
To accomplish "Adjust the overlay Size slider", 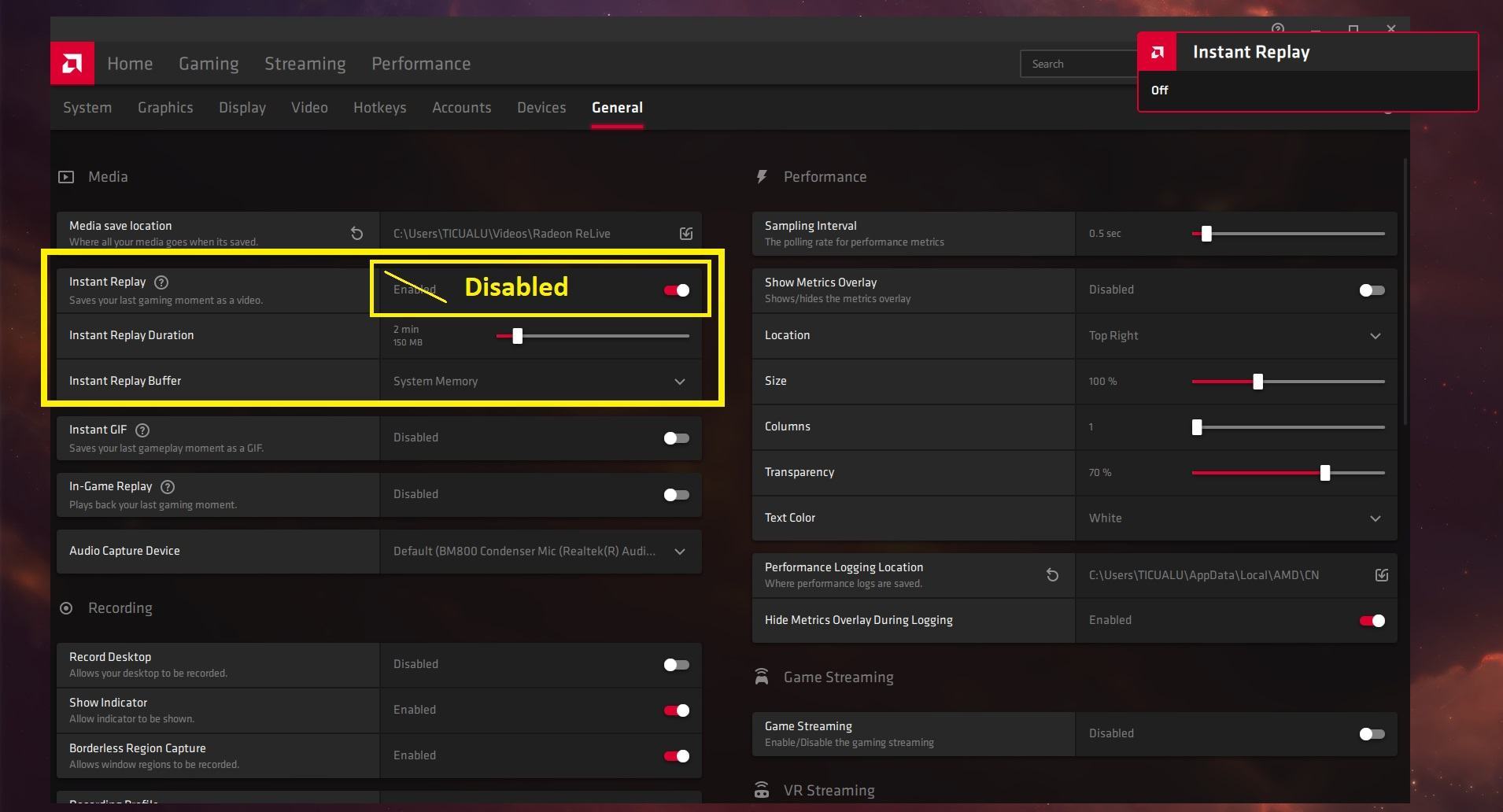I will point(1288,382).
